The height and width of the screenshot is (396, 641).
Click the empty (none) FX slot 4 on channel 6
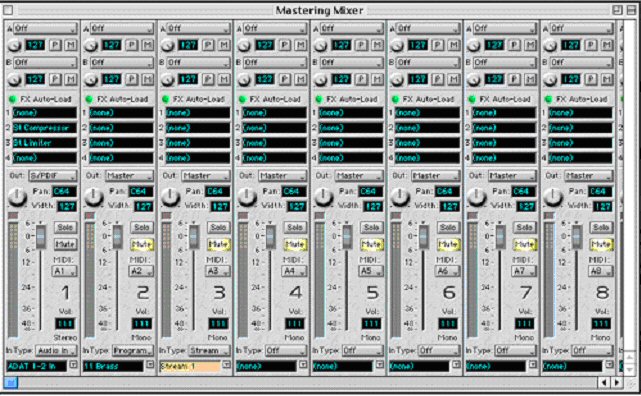(x=427, y=158)
